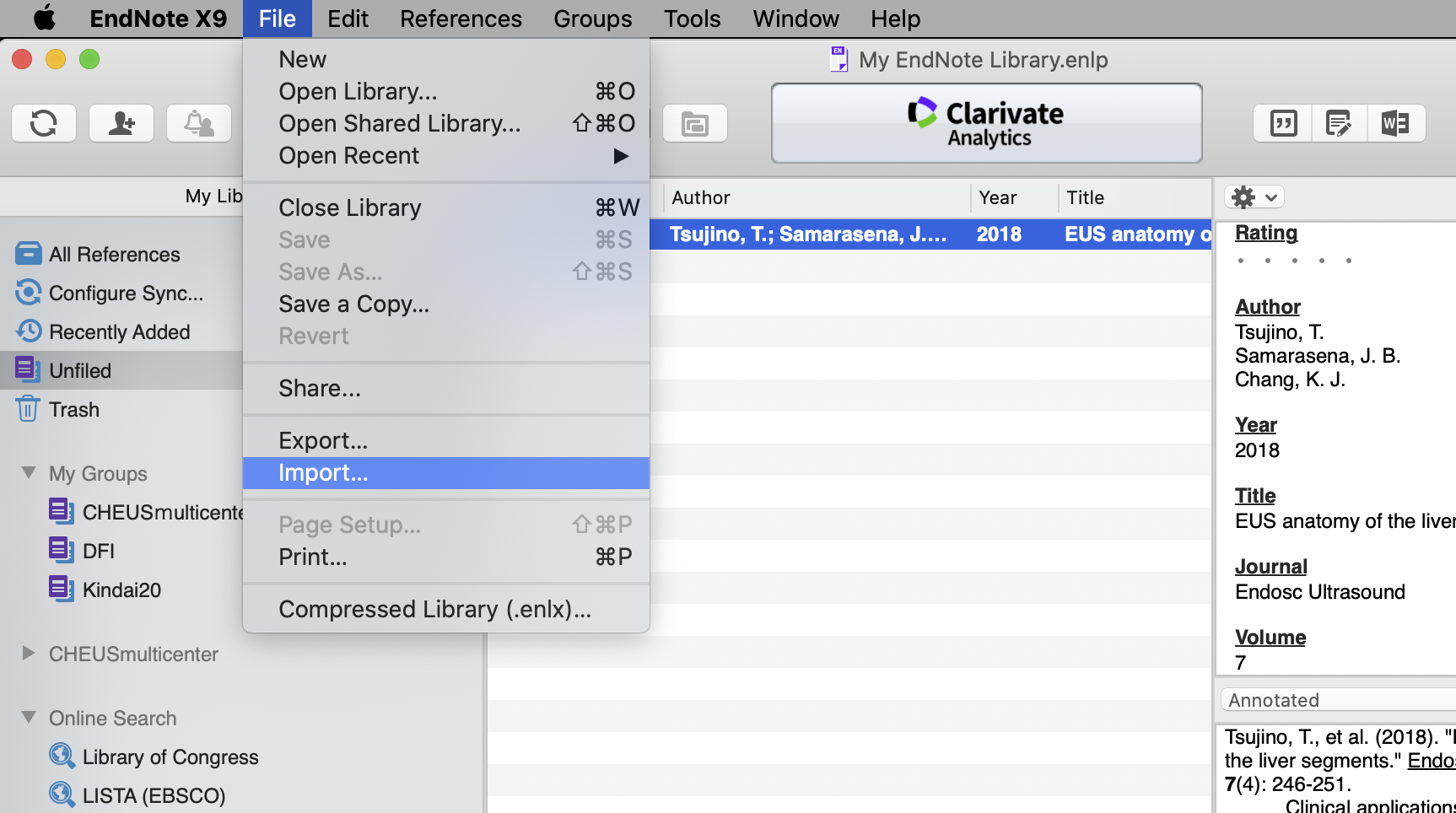Viewport: 1456px width, 813px height.
Task: Choose Export... from the File menu
Action: tap(446, 440)
